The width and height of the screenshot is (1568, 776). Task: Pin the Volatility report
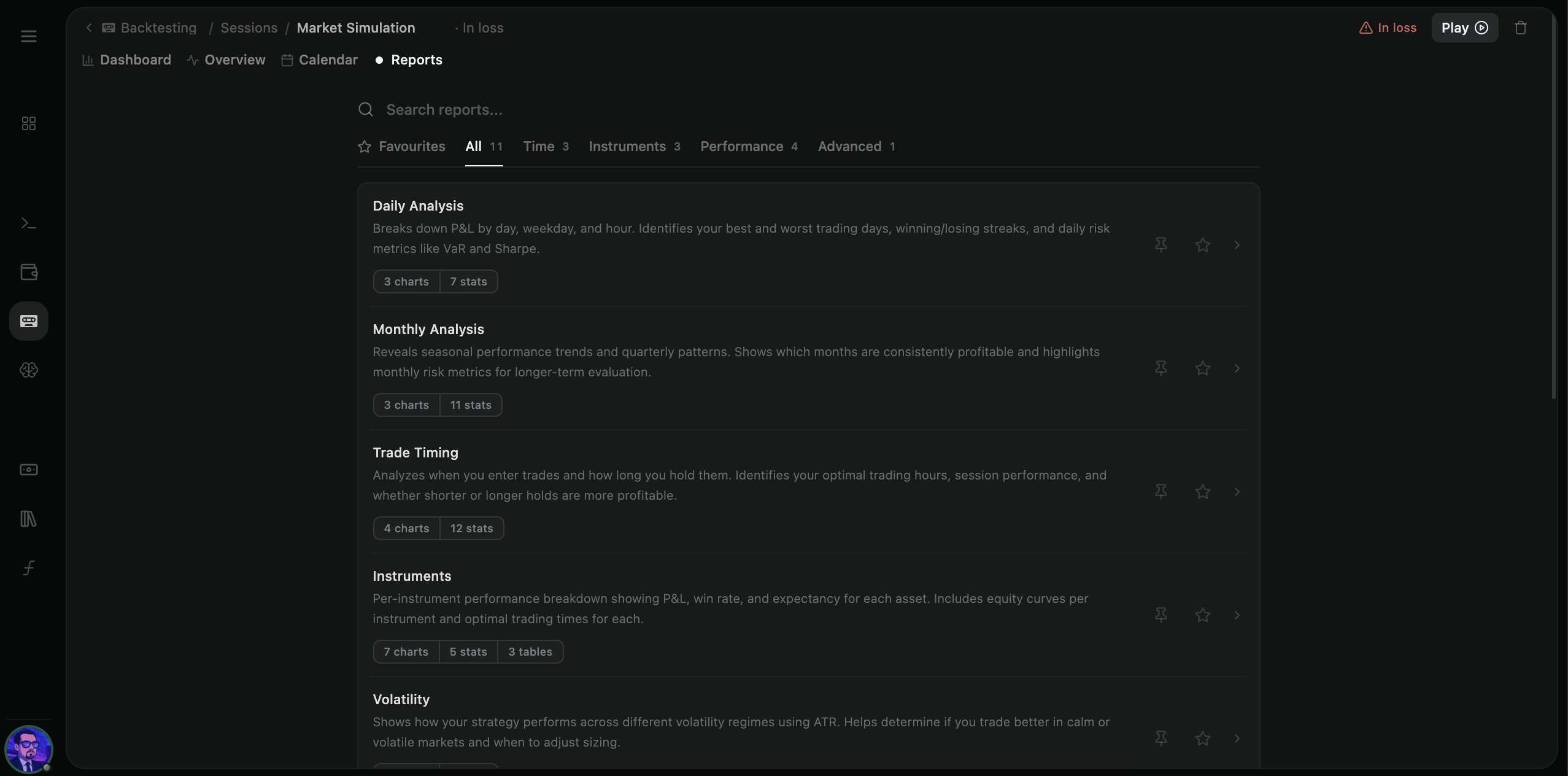tap(1161, 739)
